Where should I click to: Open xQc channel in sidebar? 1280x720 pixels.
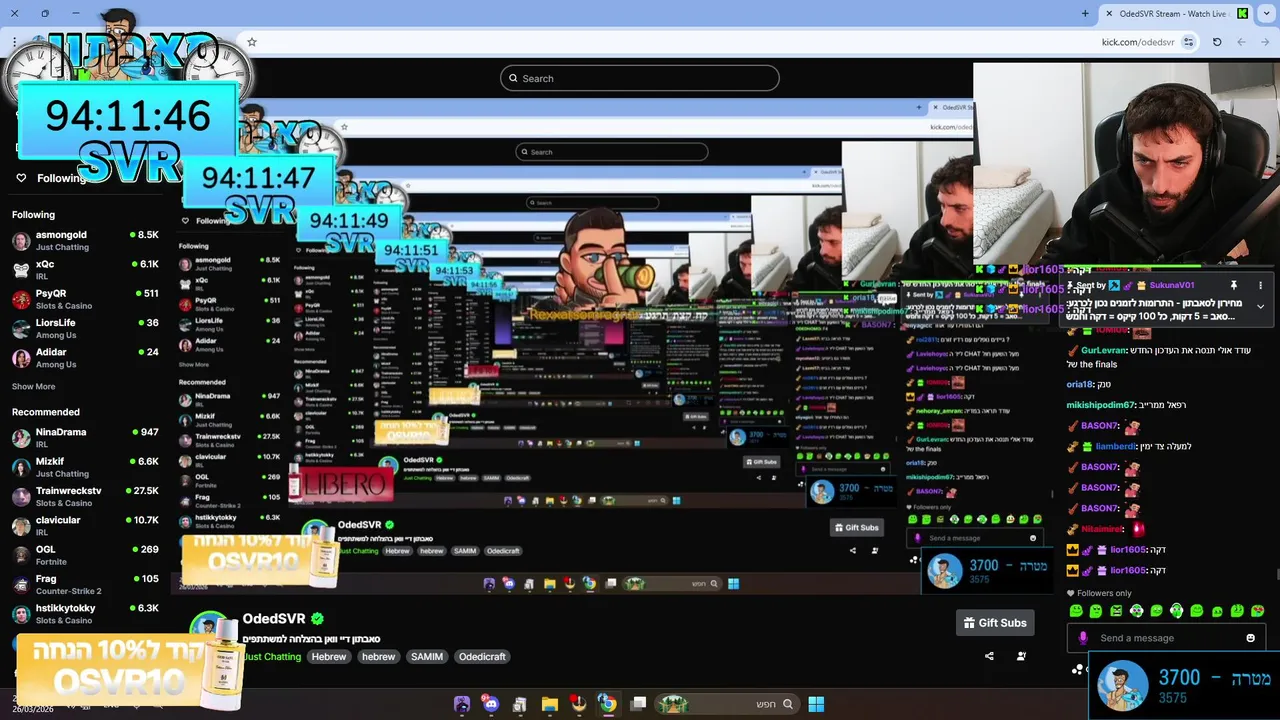[85, 269]
